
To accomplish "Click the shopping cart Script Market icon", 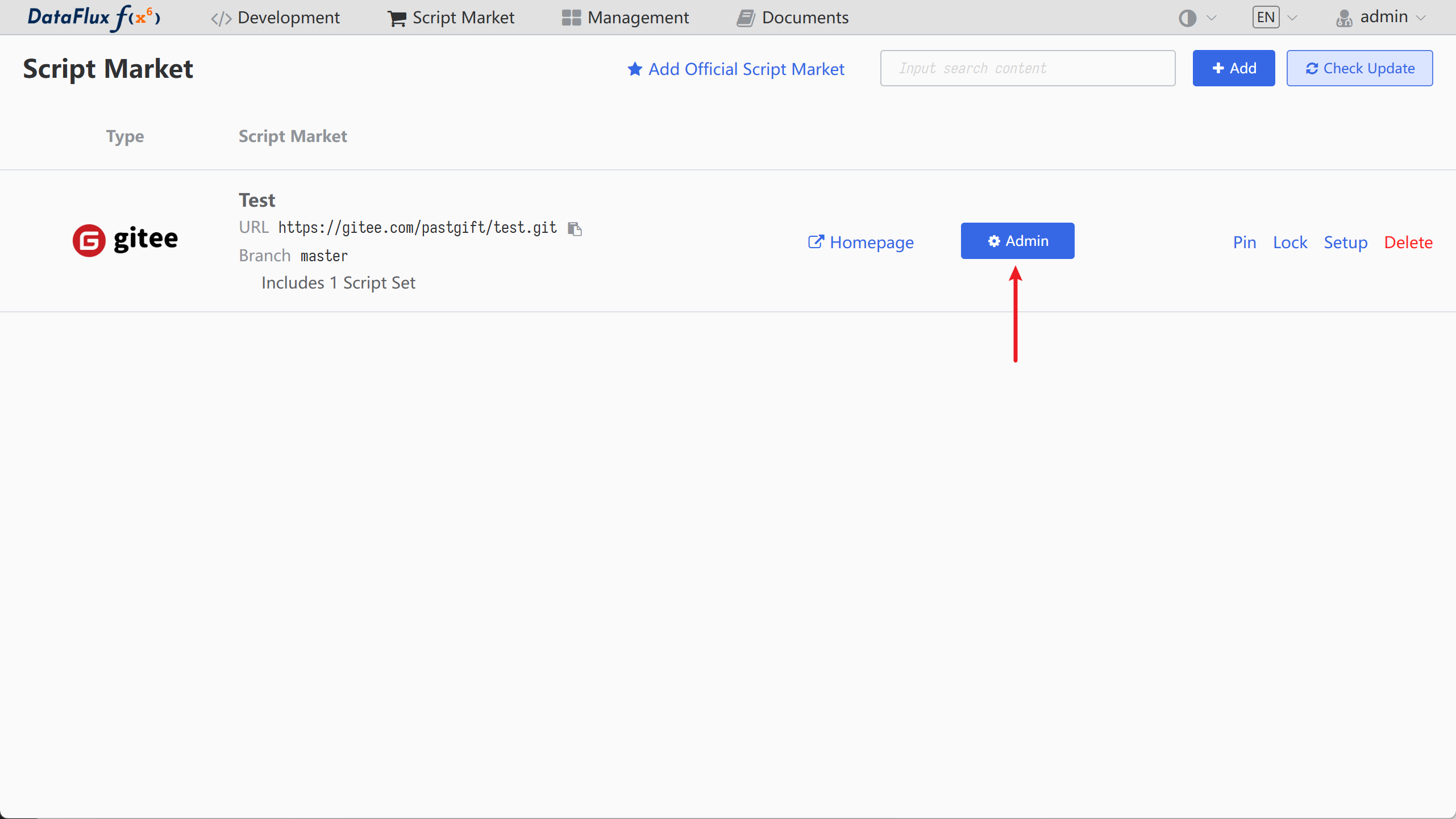I will (397, 18).
